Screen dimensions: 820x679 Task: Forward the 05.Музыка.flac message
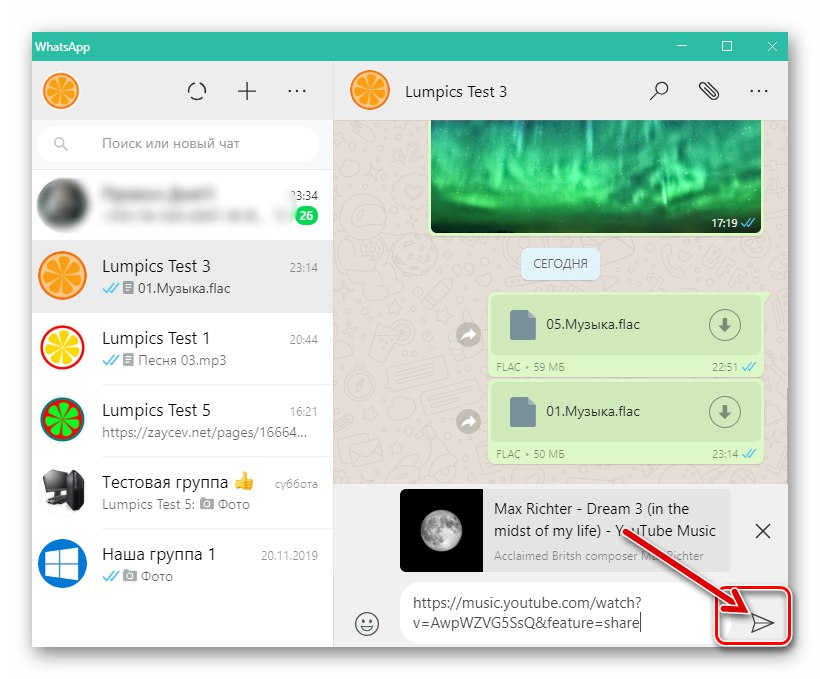(x=468, y=334)
